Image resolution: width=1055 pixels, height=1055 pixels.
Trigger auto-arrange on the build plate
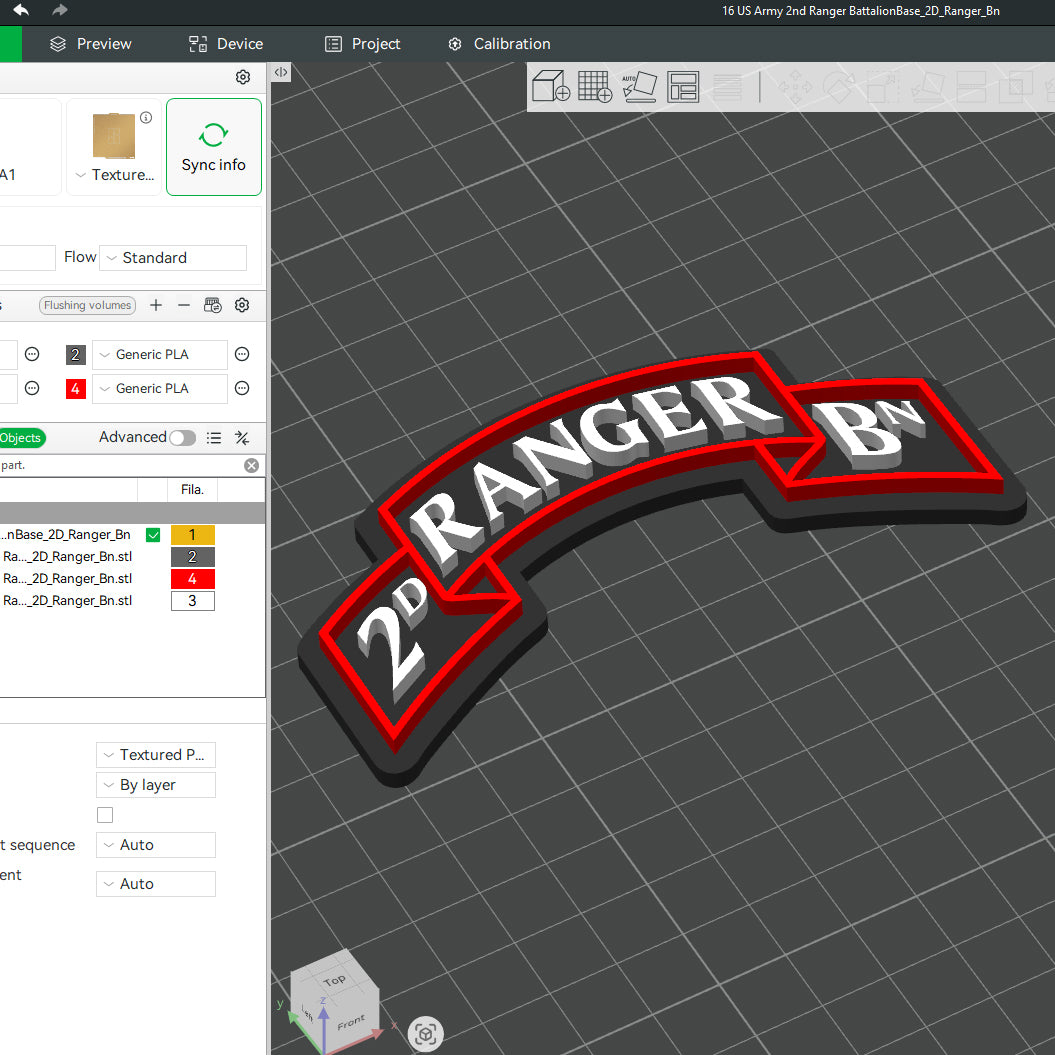pyautogui.click(x=639, y=86)
